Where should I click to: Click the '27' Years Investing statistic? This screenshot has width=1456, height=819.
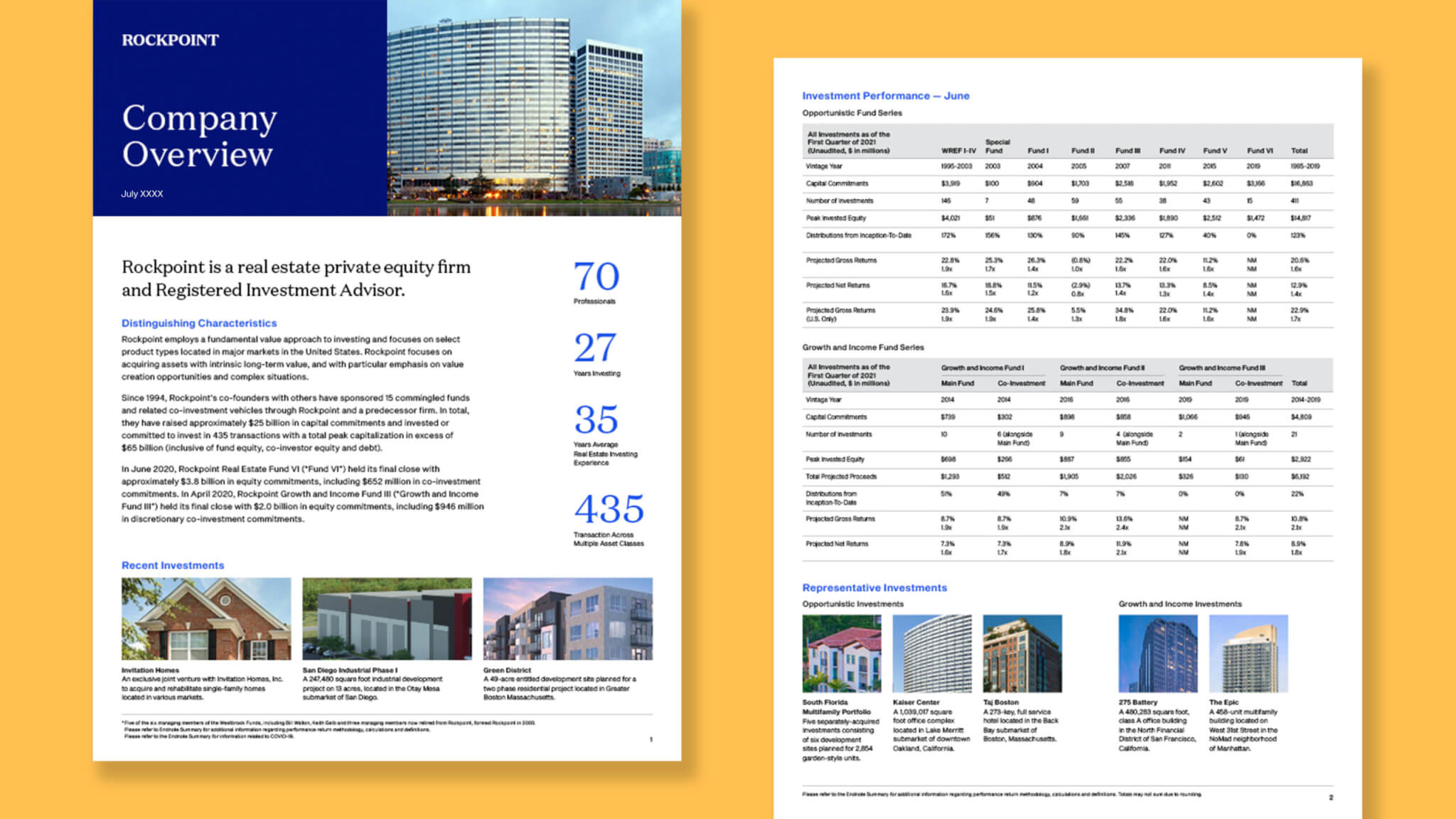(x=595, y=348)
